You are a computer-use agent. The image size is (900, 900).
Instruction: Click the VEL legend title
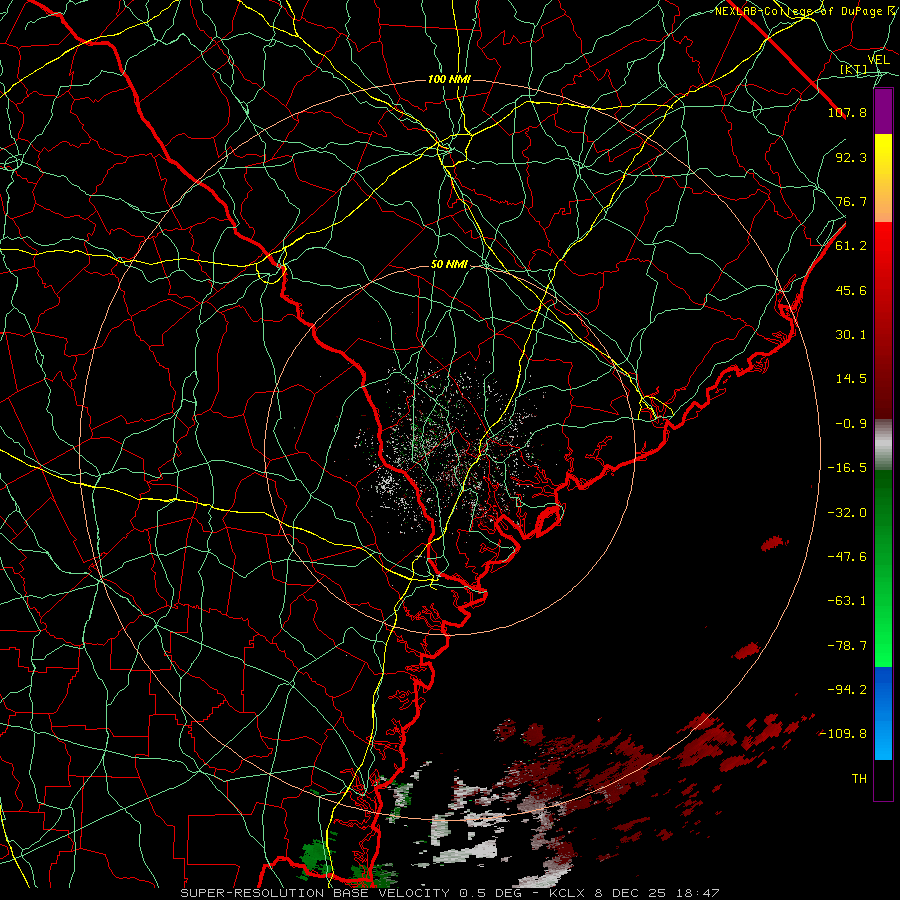tap(878, 60)
